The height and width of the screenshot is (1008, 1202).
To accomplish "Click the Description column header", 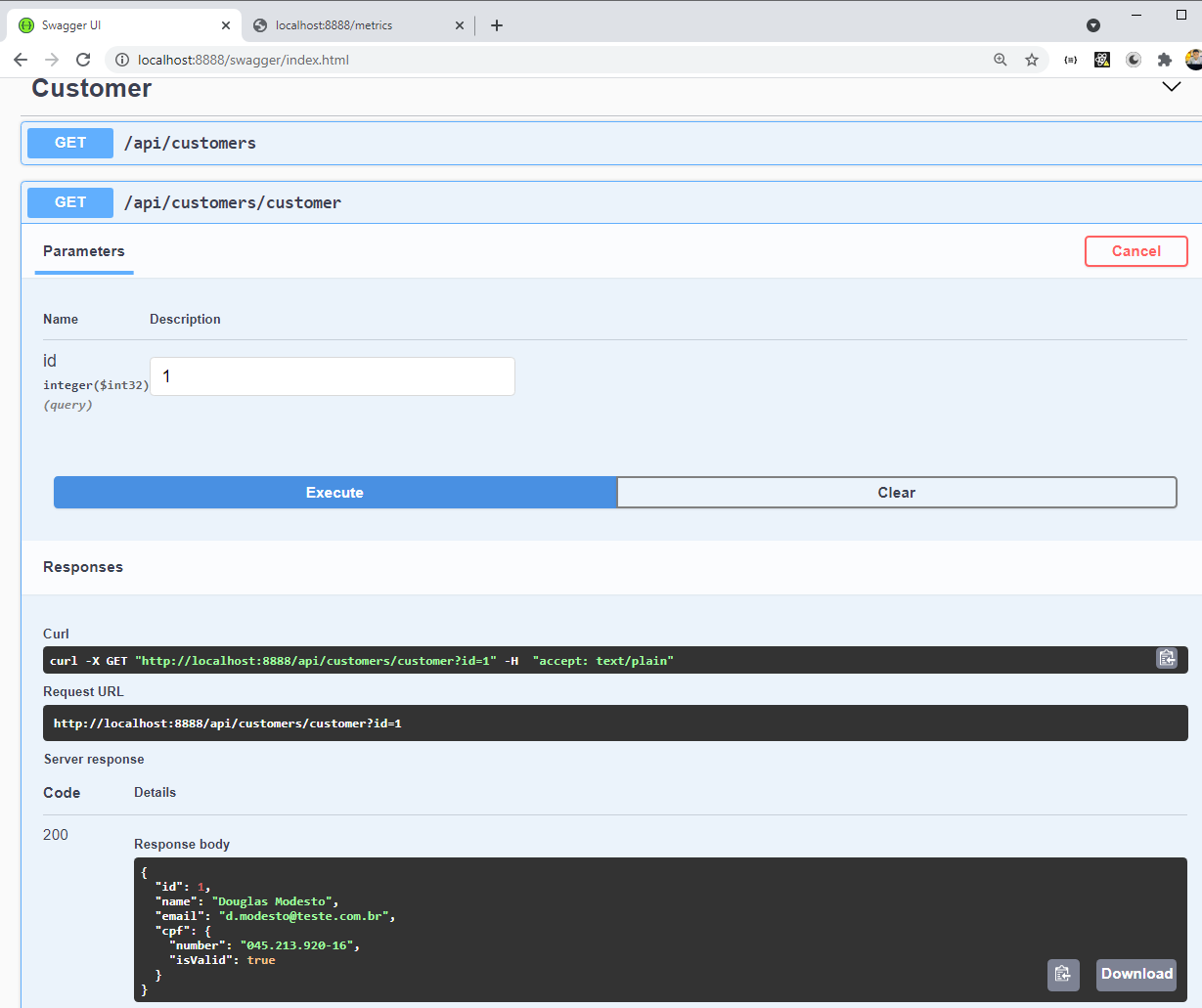I will [185, 319].
